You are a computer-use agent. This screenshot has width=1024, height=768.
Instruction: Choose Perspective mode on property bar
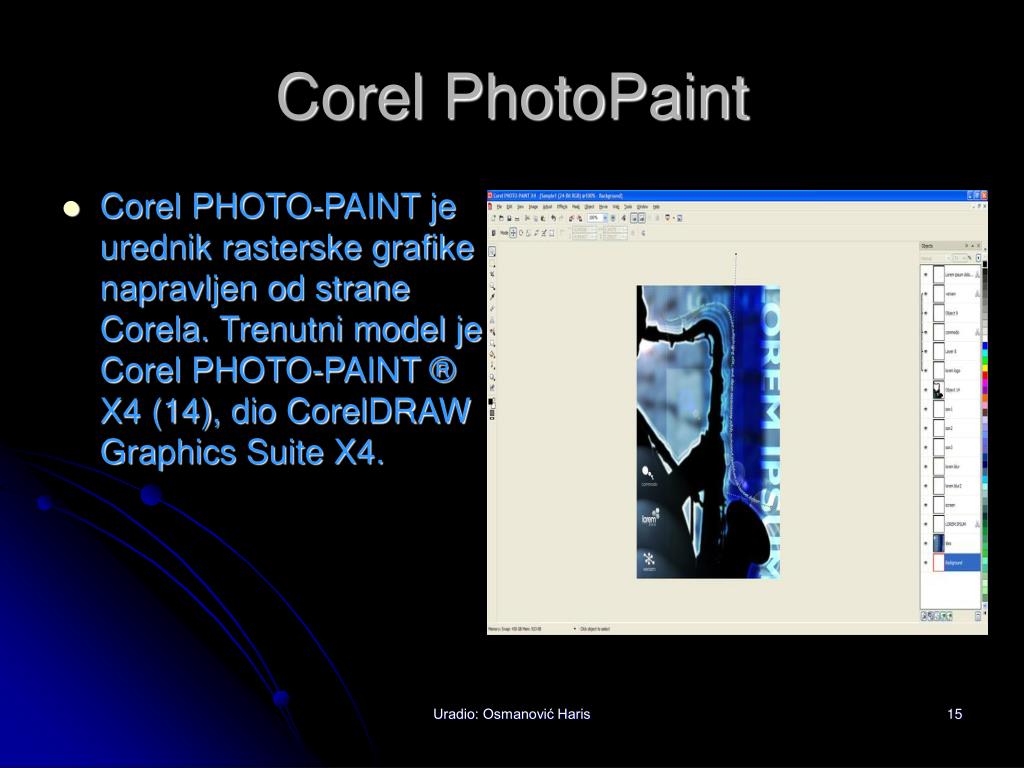552,233
